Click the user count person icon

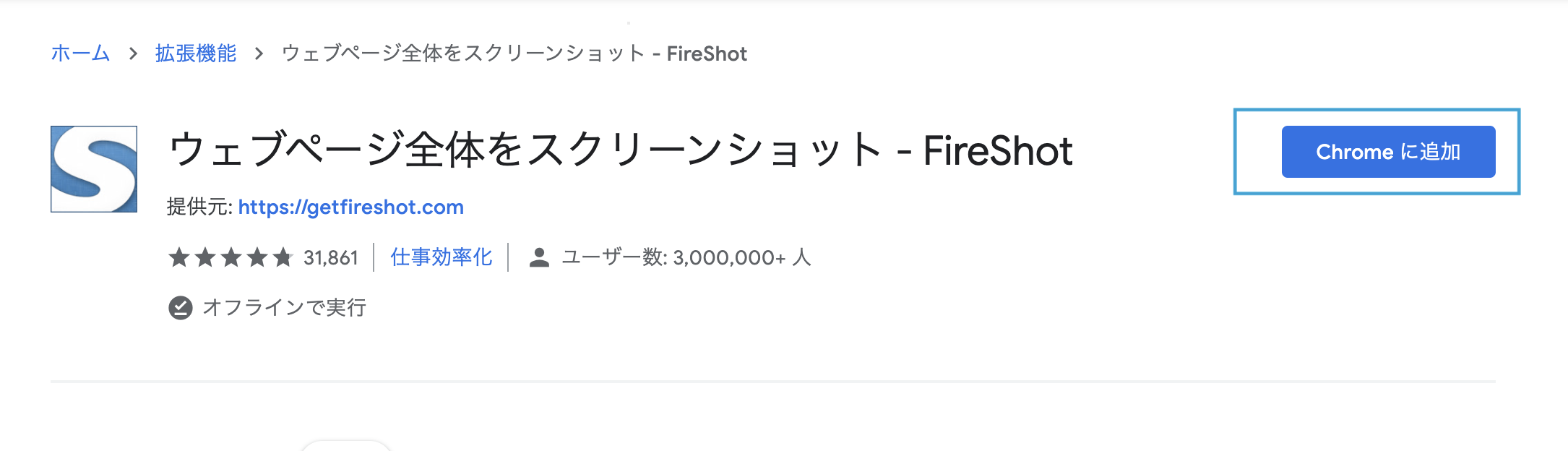pyautogui.click(x=539, y=257)
